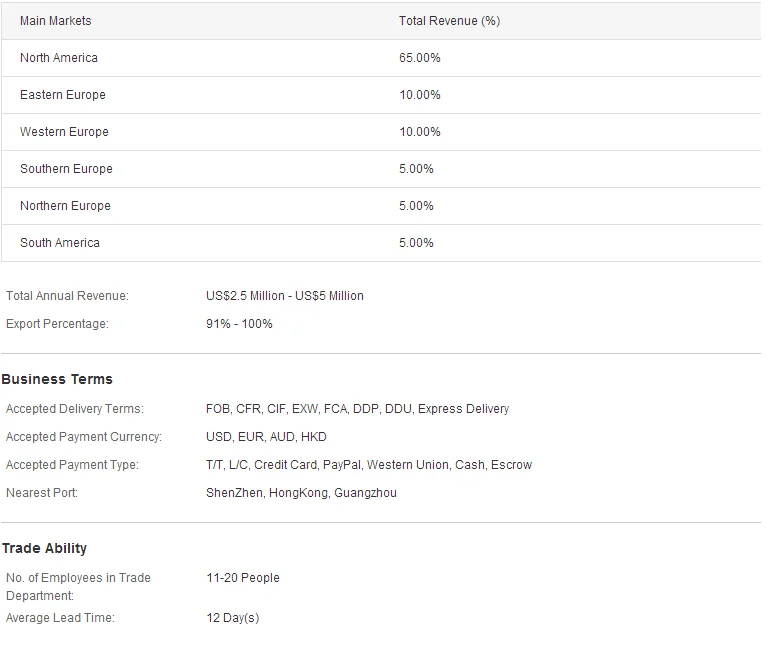Image resolution: width=778 pixels, height=645 pixels.
Task: Select the Western Europe market cell
Action: pyautogui.click(x=64, y=132)
